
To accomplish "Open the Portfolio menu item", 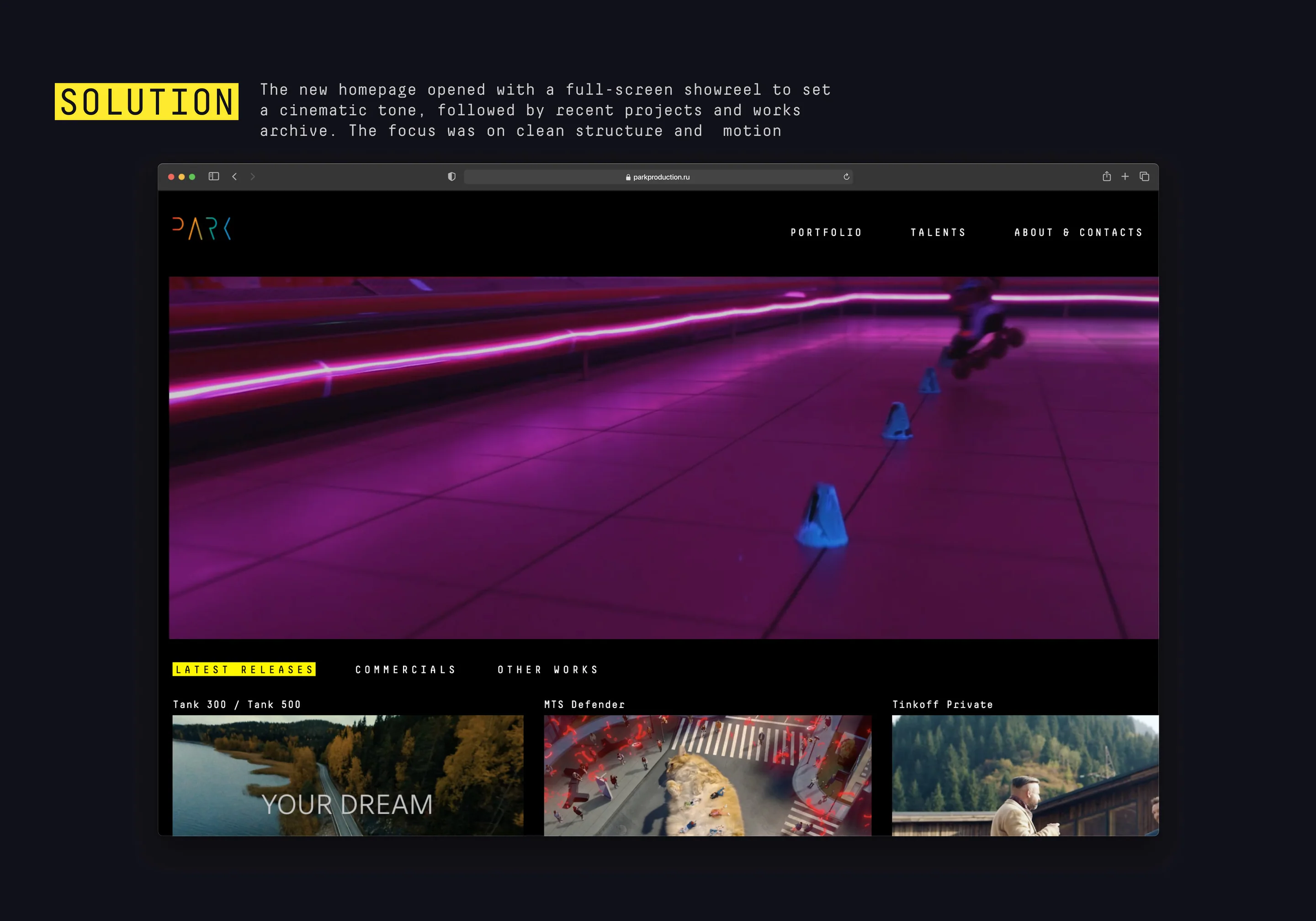I will (x=826, y=232).
